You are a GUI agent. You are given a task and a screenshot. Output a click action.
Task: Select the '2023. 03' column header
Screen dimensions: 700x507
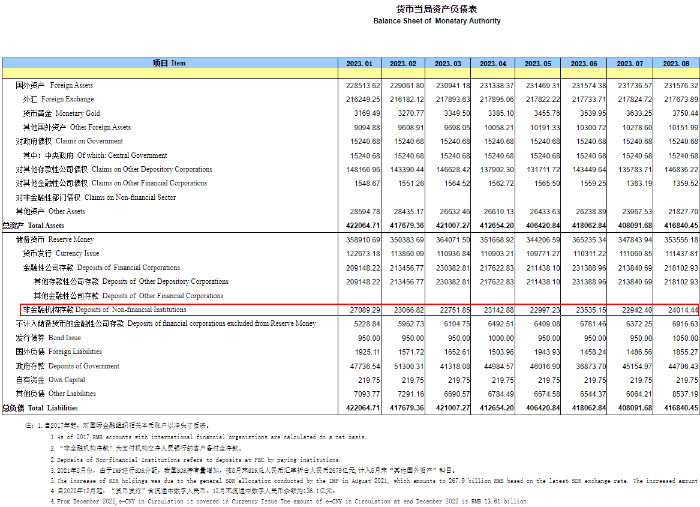pyautogui.click(x=448, y=63)
